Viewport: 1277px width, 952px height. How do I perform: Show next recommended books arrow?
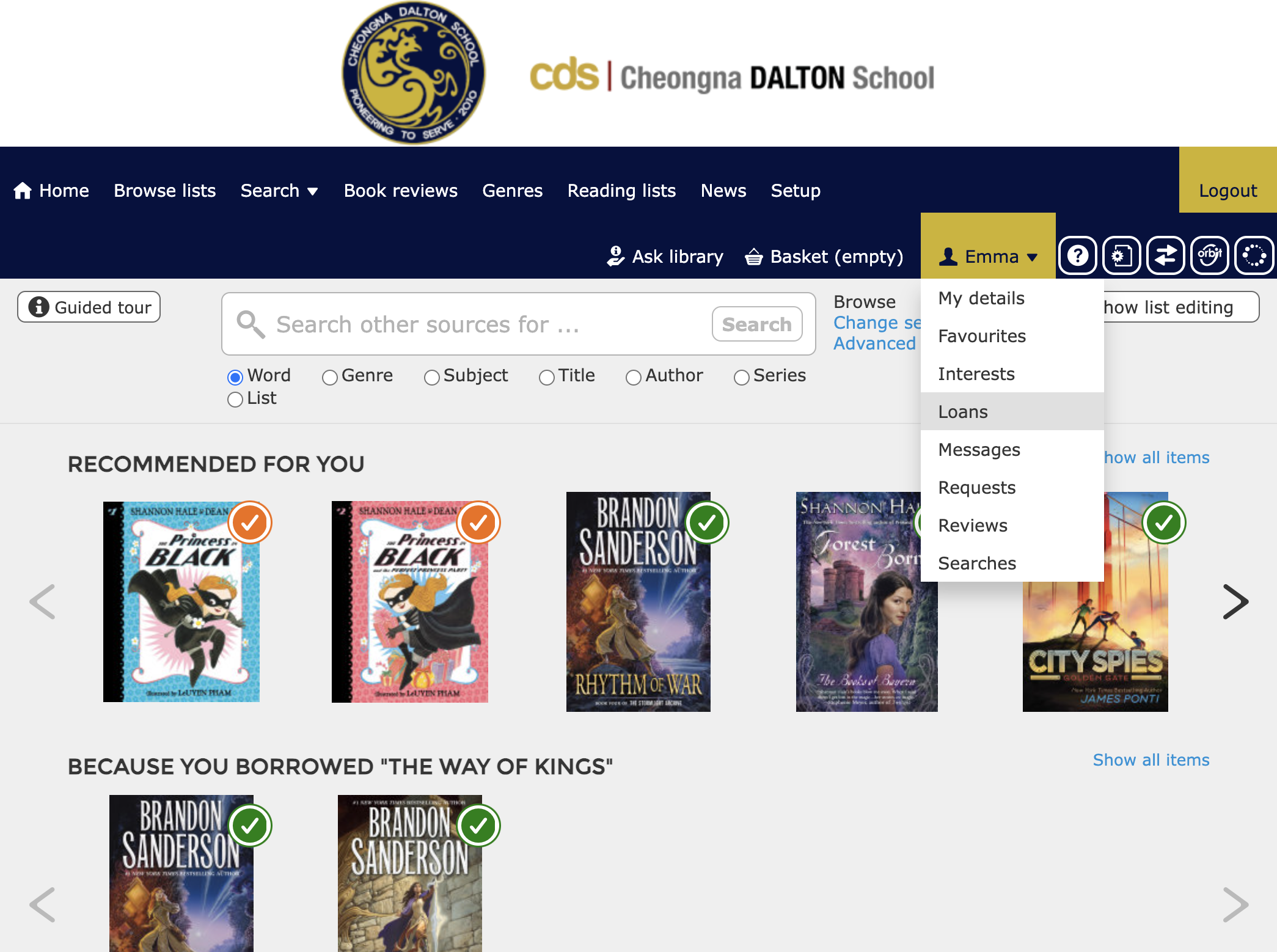click(x=1235, y=602)
